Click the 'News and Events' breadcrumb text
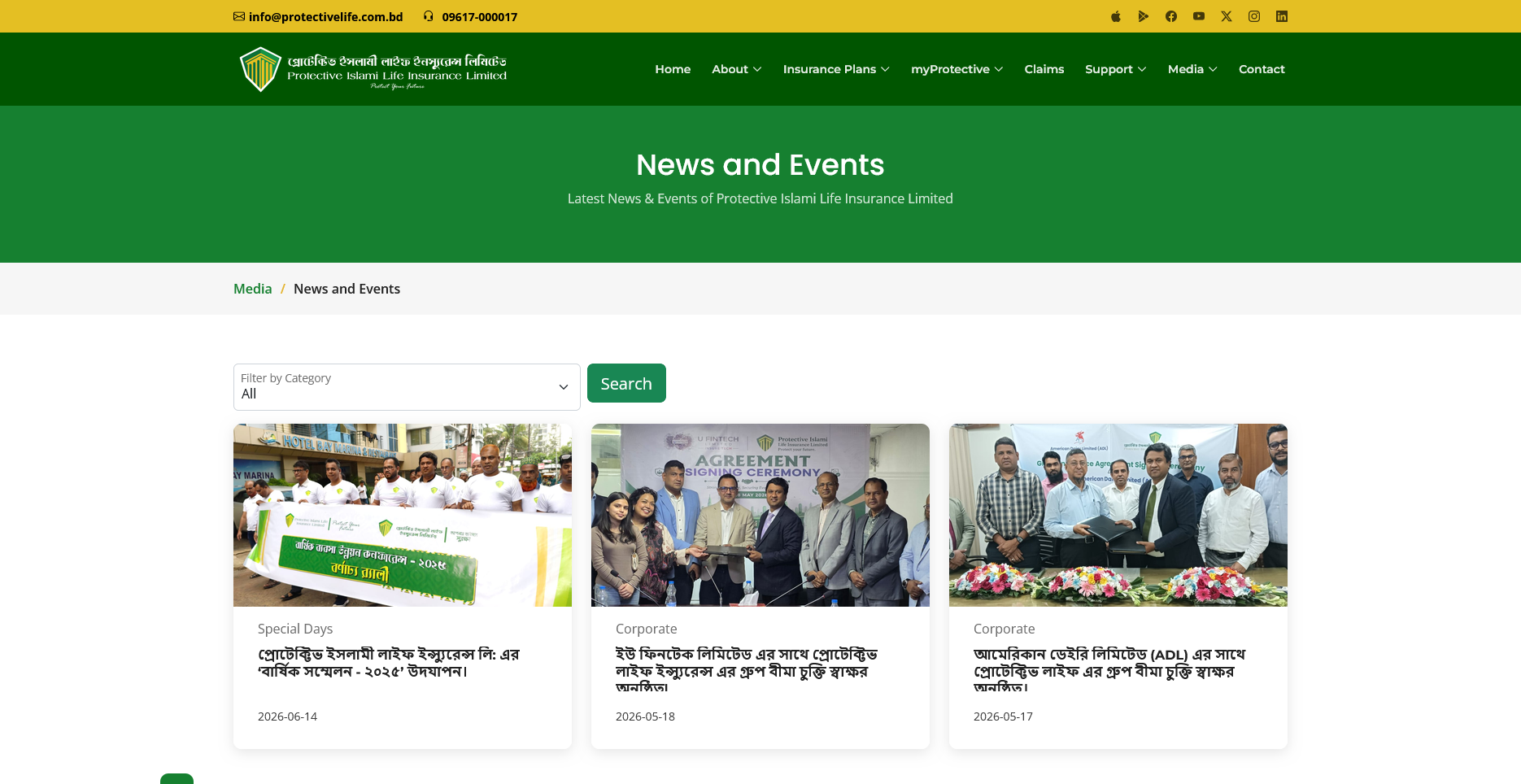 tap(346, 289)
